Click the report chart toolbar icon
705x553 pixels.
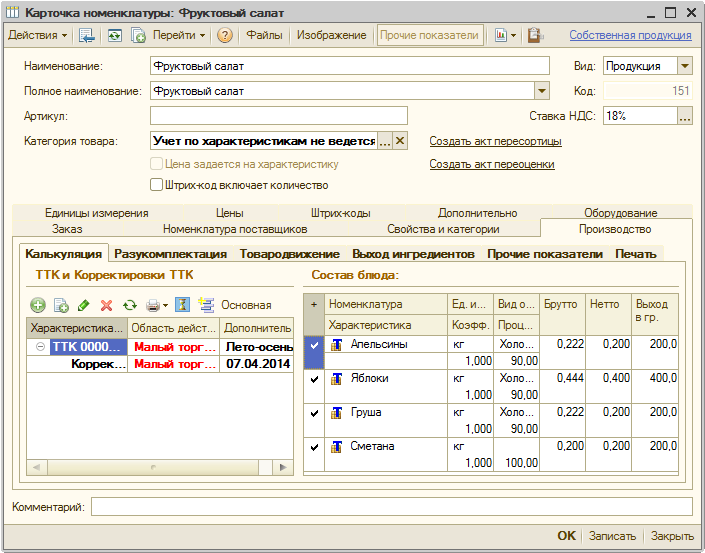501,35
